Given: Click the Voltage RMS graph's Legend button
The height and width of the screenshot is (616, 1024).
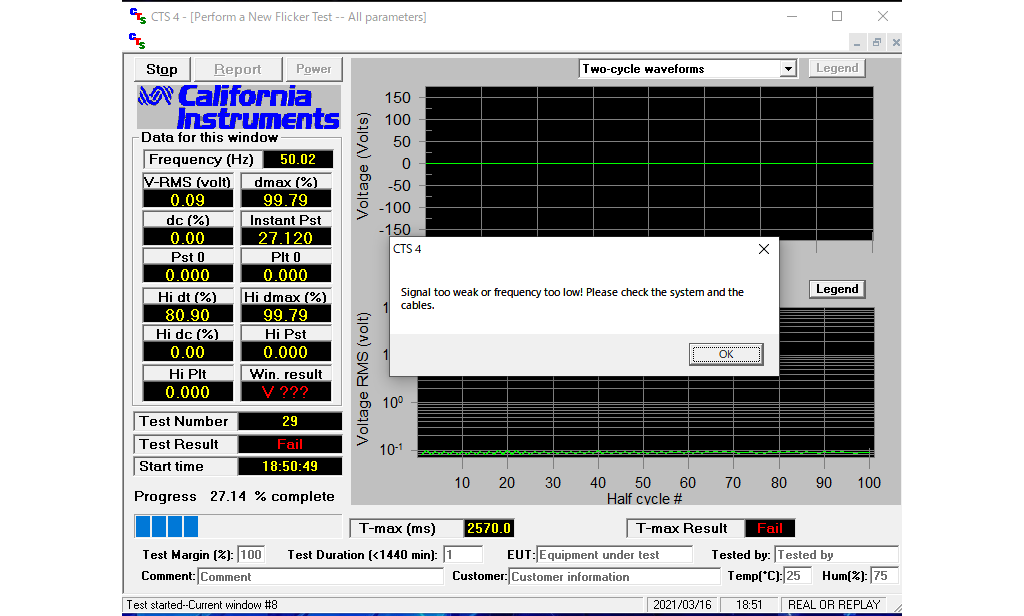Looking at the screenshot, I should [x=837, y=289].
